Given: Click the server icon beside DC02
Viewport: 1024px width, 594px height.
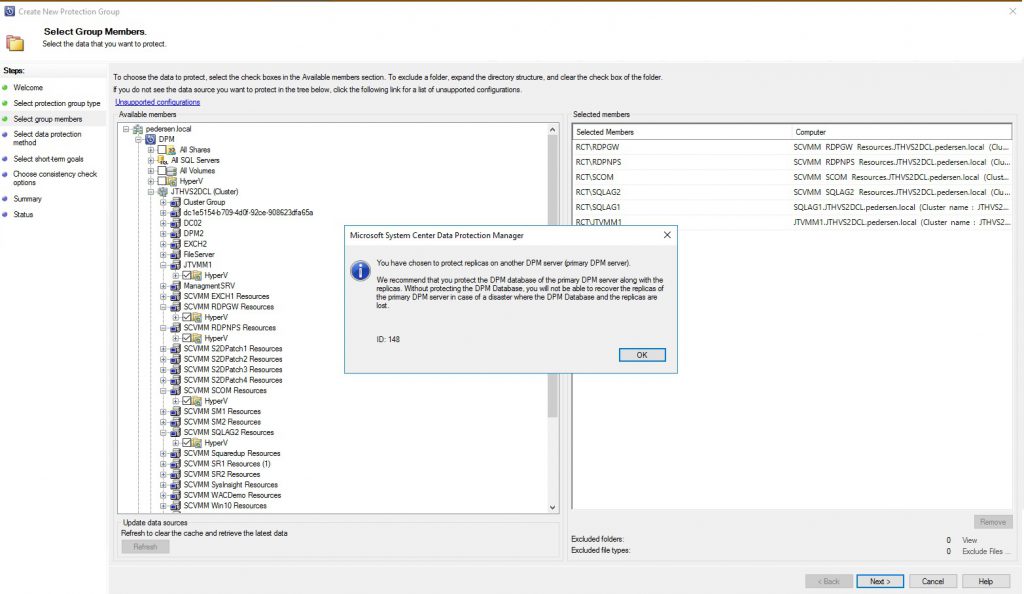Looking at the screenshot, I should coord(175,223).
